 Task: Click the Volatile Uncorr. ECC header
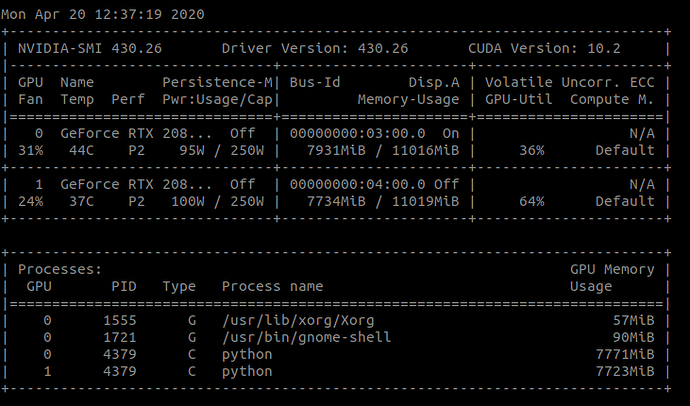pyautogui.click(x=570, y=82)
